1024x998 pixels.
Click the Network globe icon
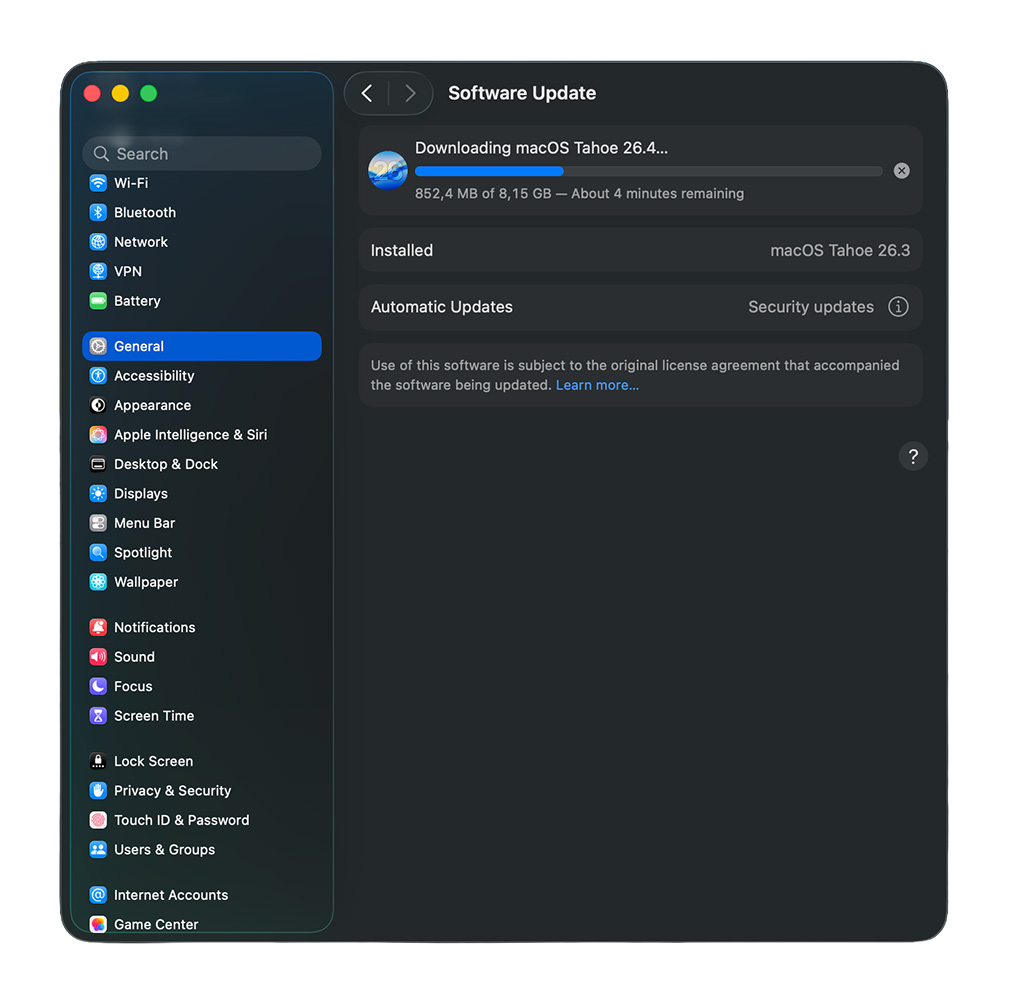(x=98, y=242)
